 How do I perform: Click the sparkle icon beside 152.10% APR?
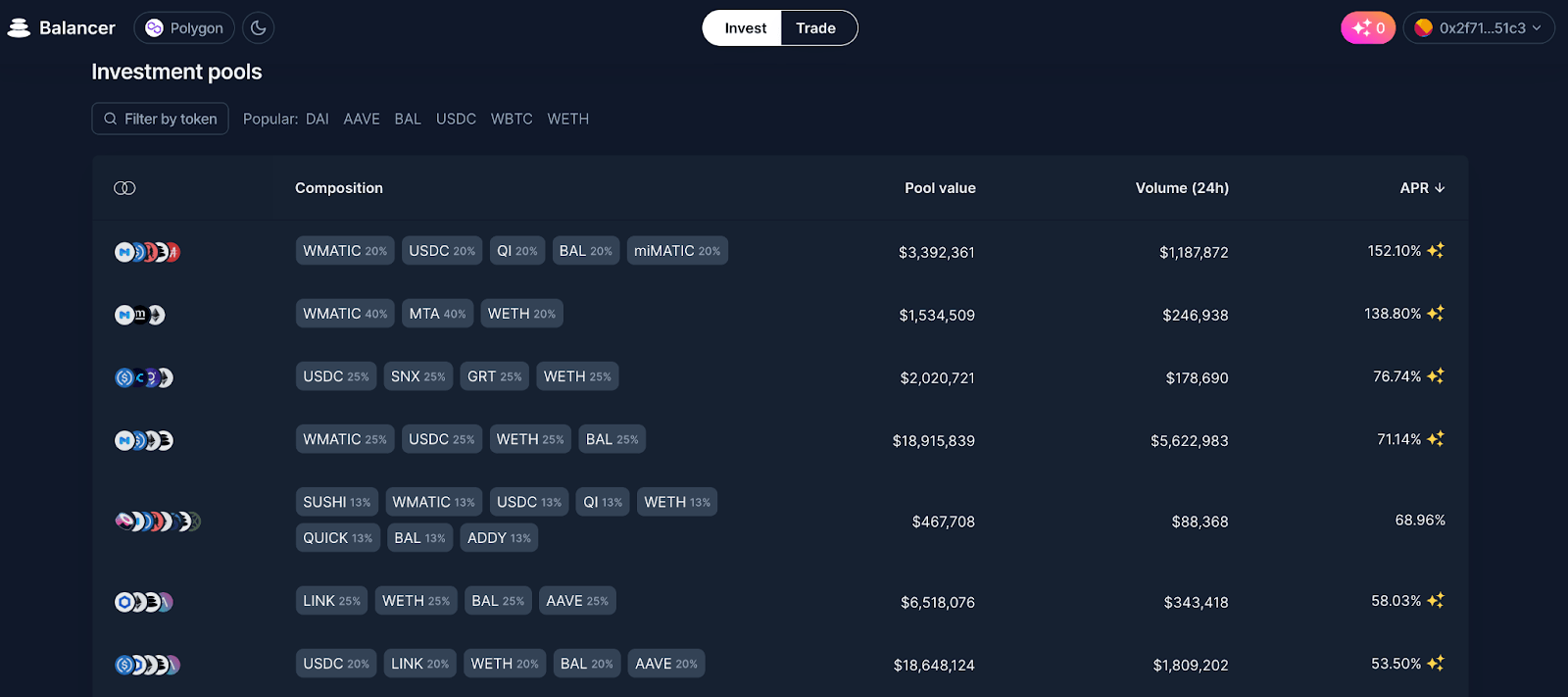point(1436,251)
